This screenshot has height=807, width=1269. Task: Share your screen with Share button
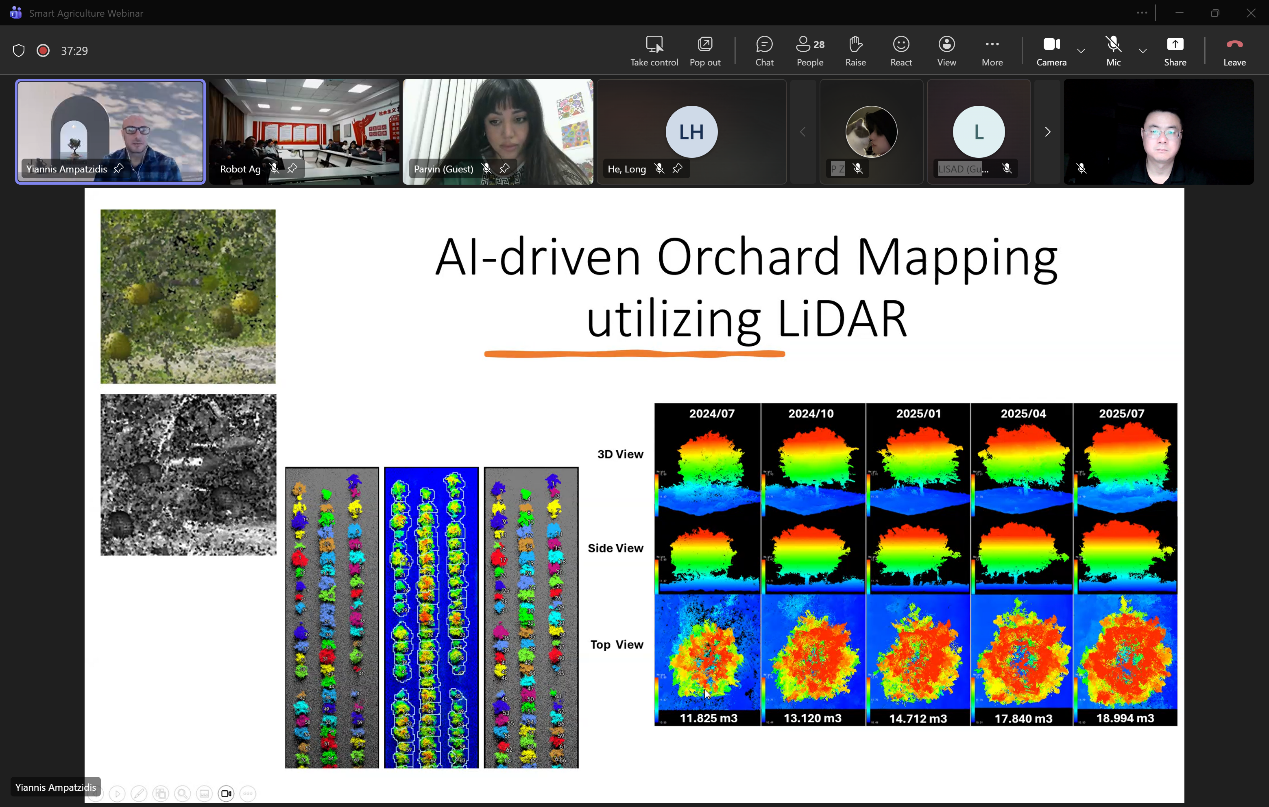click(x=1175, y=50)
